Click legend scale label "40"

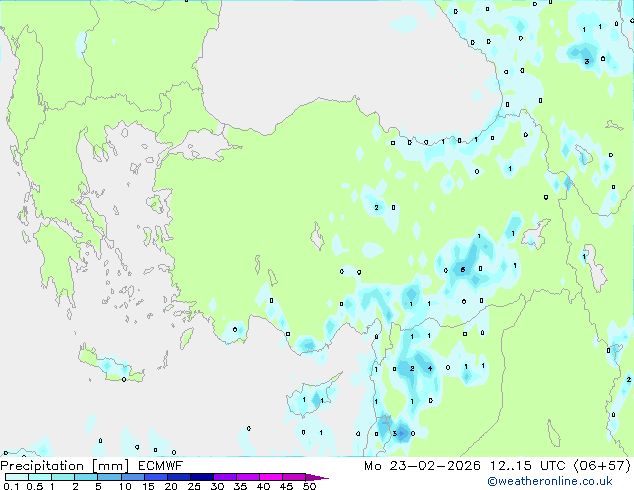[x=263, y=486]
